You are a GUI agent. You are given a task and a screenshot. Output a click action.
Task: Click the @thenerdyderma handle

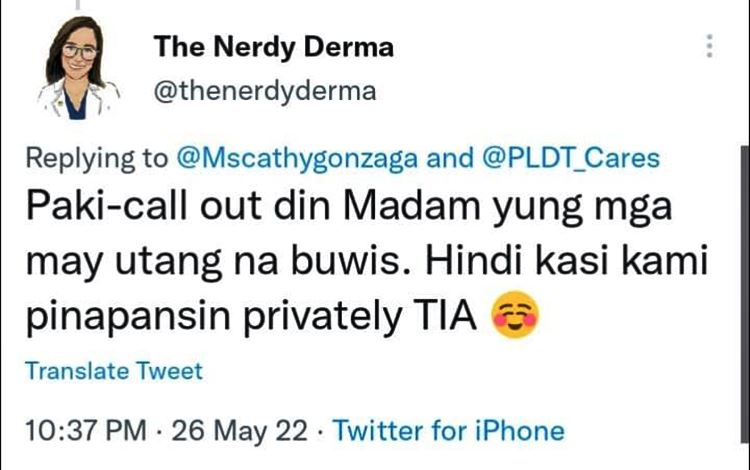(x=264, y=92)
